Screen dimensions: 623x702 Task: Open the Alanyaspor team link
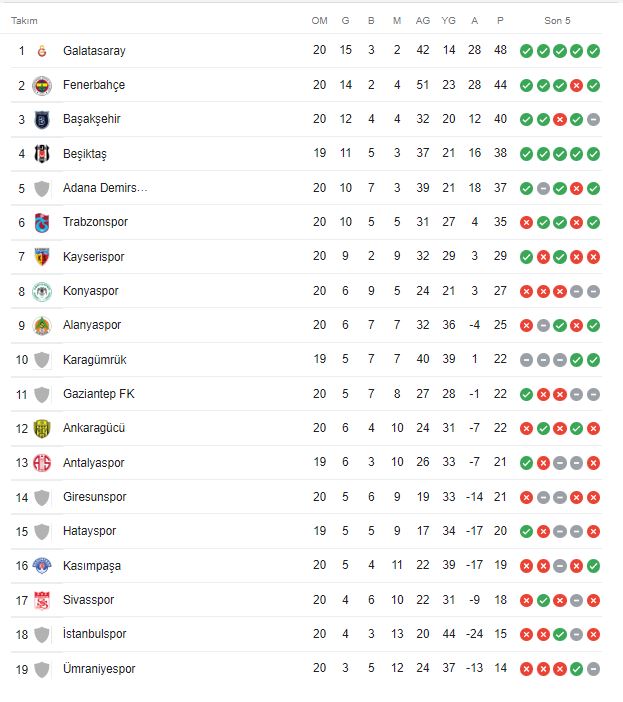point(93,325)
